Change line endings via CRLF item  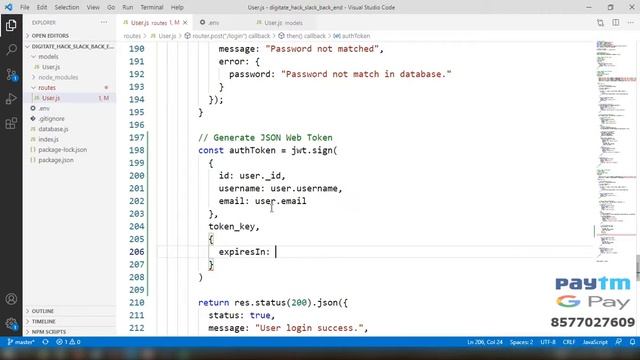[x=569, y=342]
